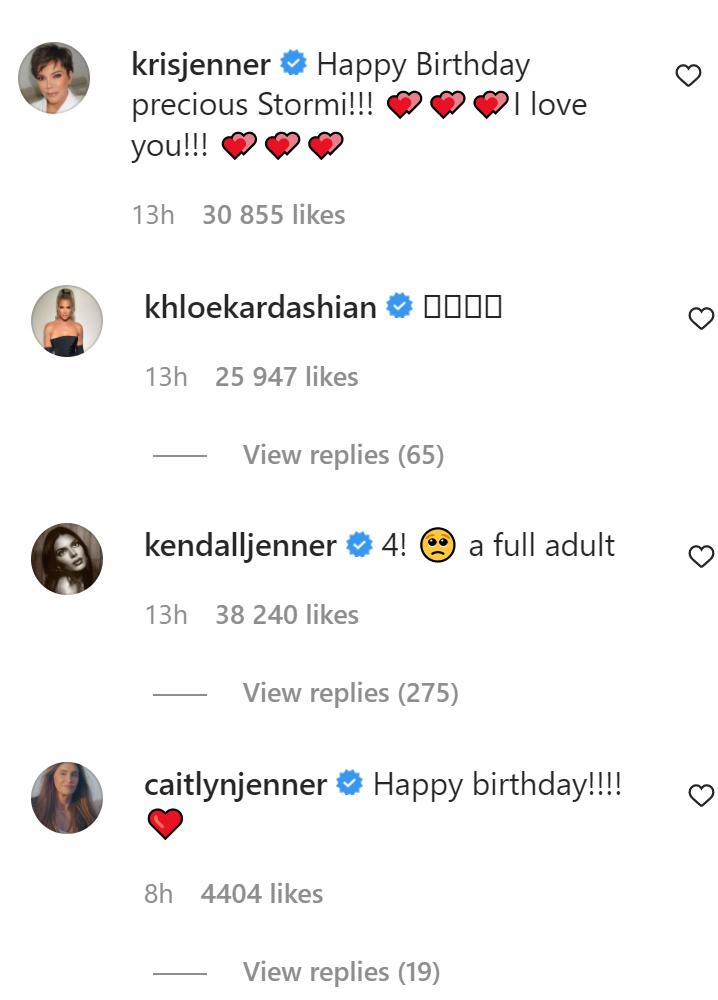The height and width of the screenshot is (1000, 718).
Task: Toggle the like heart on krisjenner's comment
Action: pos(688,73)
